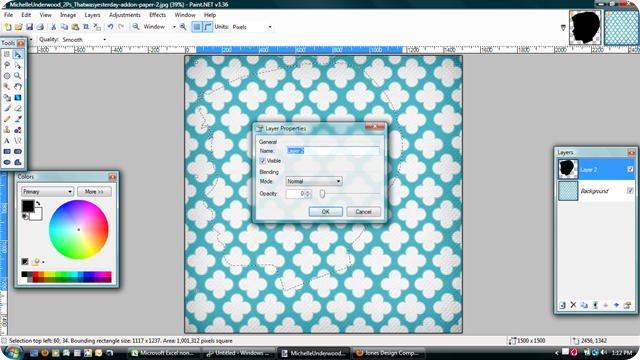This screenshot has width=640, height=360.
Task: Open the Image menu
Action: click(x=68, y=15)
